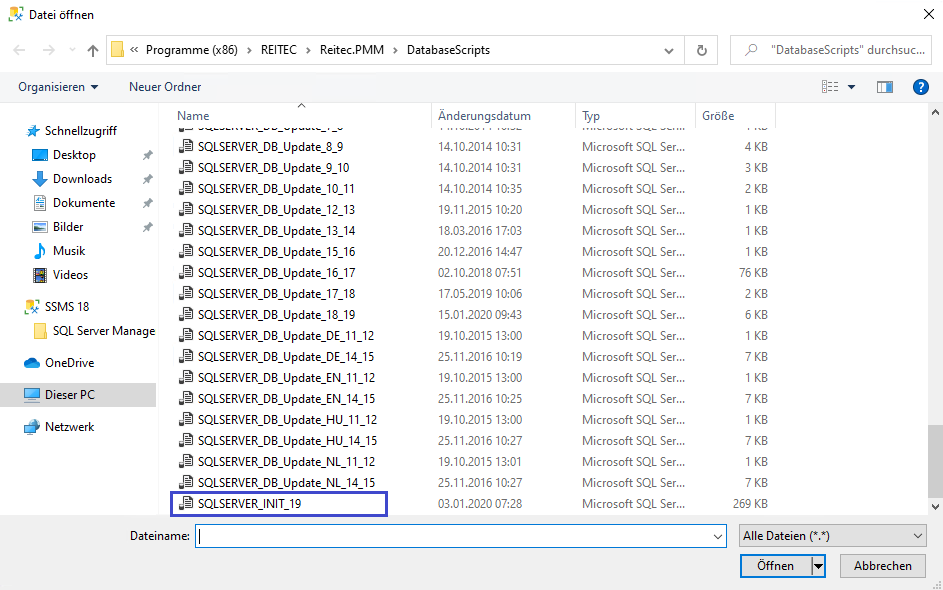Open the view options dropdown arrow

[x=852, y=87]
